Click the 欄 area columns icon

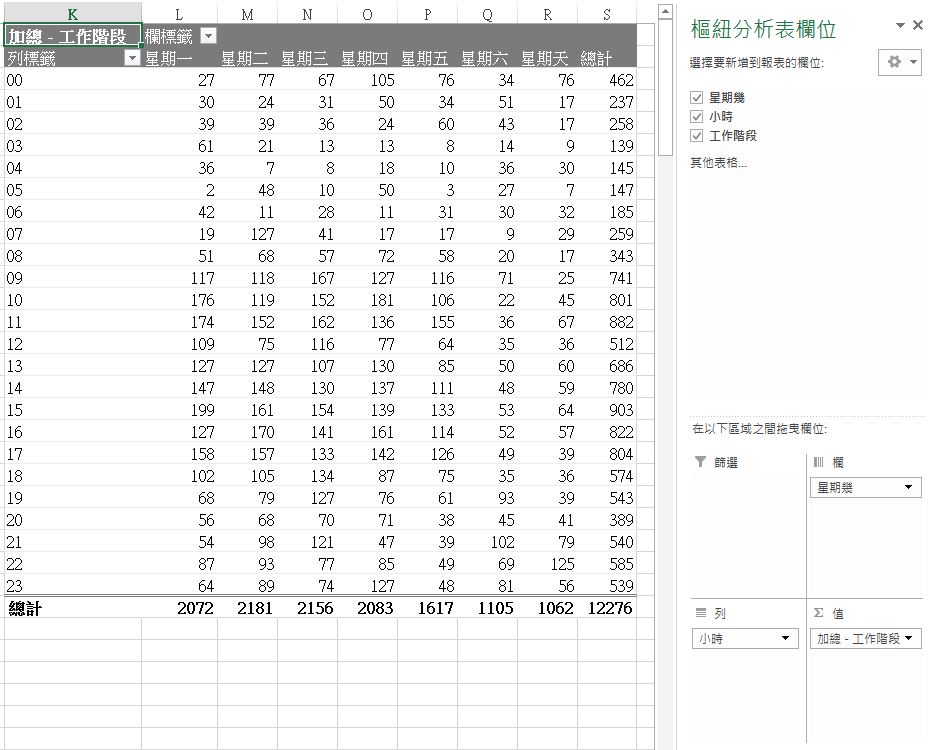pyautogui.click(x=819, y=462)
